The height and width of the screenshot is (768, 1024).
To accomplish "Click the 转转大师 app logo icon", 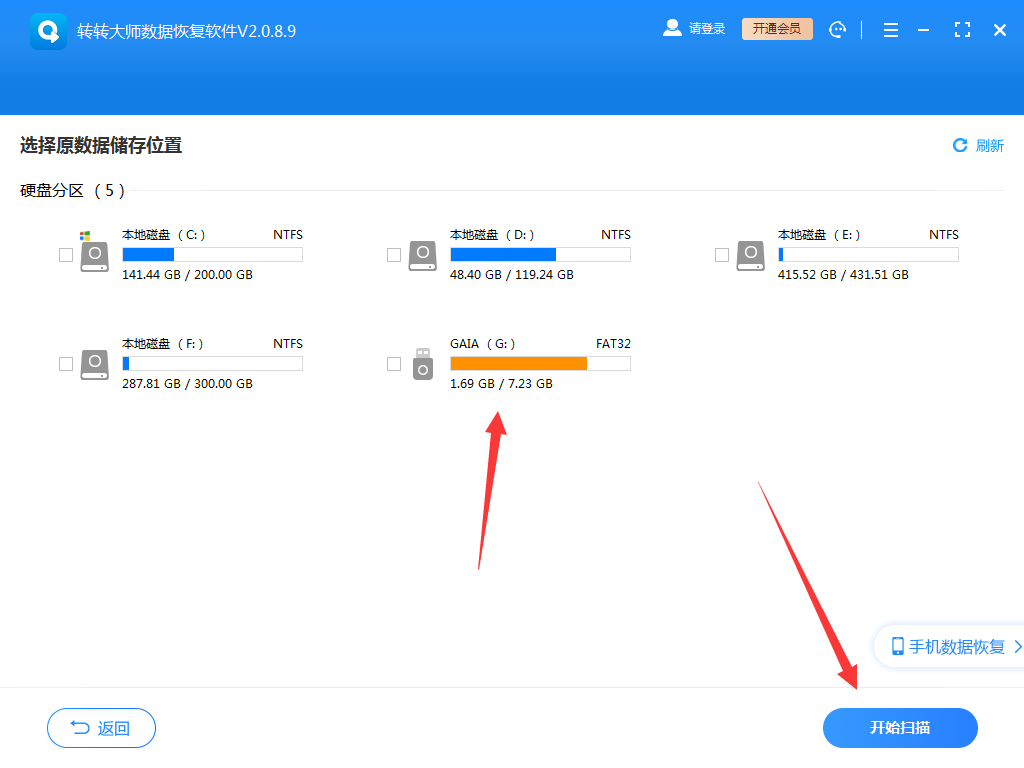I will (x=47, y=29).
